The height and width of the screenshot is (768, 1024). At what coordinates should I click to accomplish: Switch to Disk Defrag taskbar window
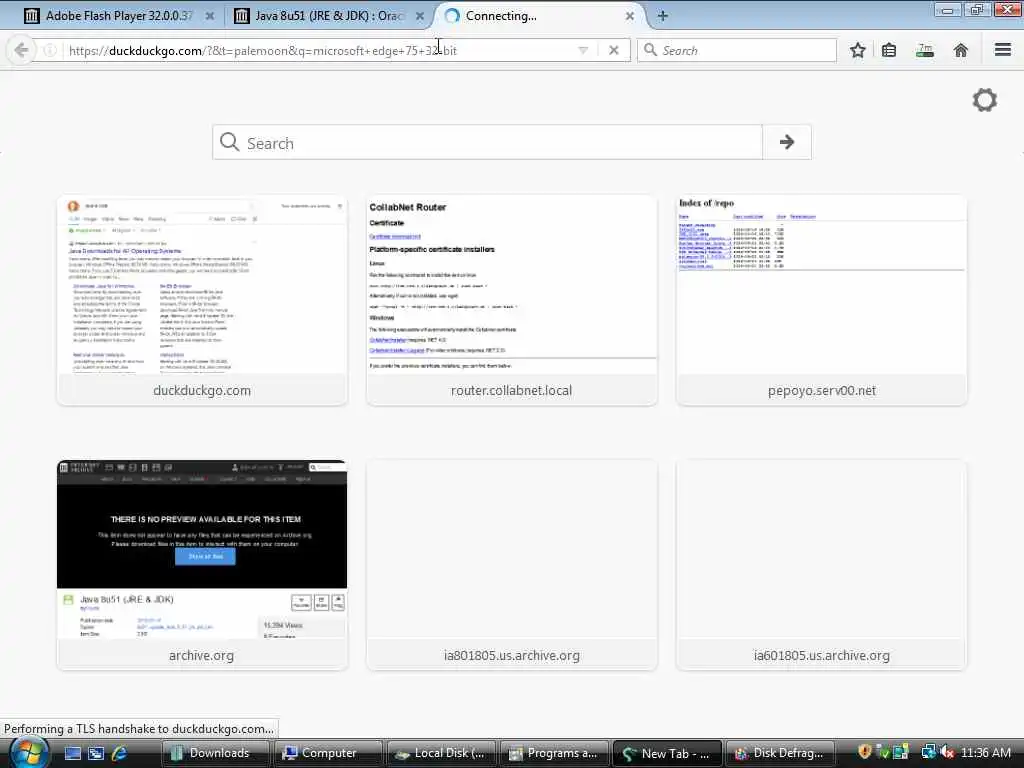tap(780, 753)
